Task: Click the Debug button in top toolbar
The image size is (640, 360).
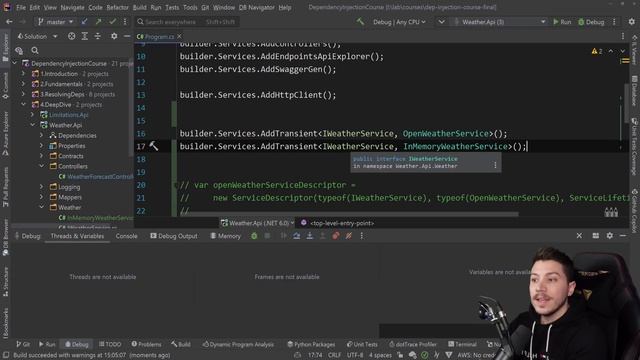Action: (x=591, y=22)
